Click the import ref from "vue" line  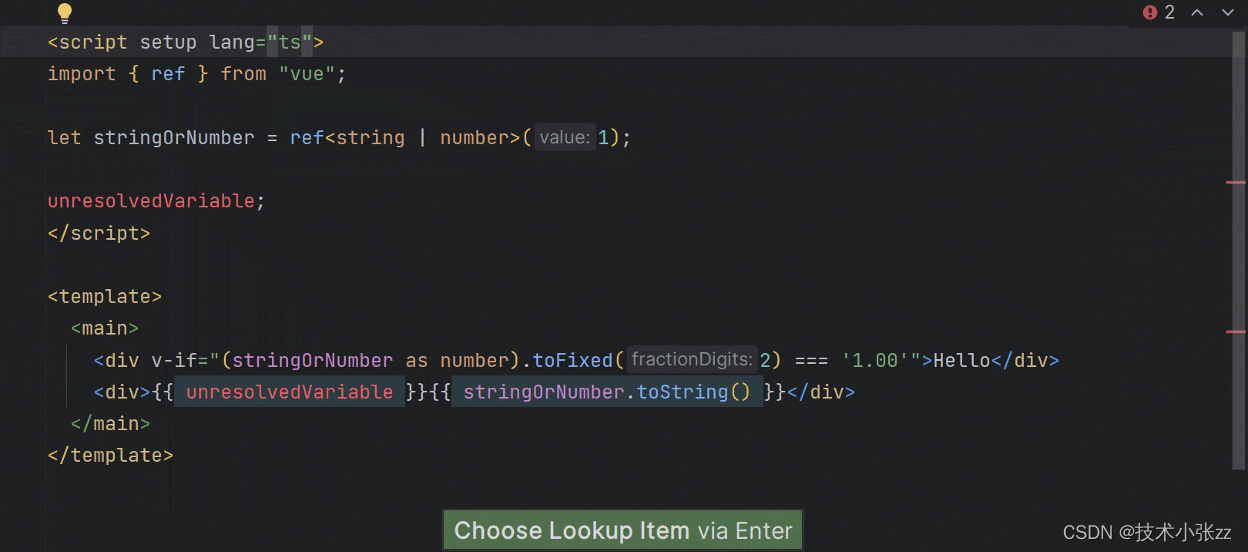point(197,74)
